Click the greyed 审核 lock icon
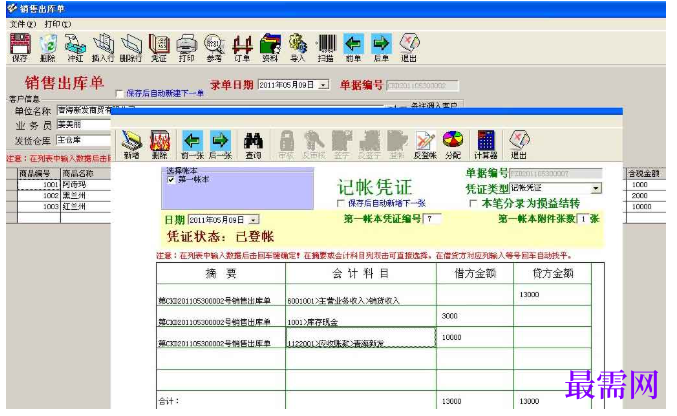Screen dimensions: 677x416 287,145
